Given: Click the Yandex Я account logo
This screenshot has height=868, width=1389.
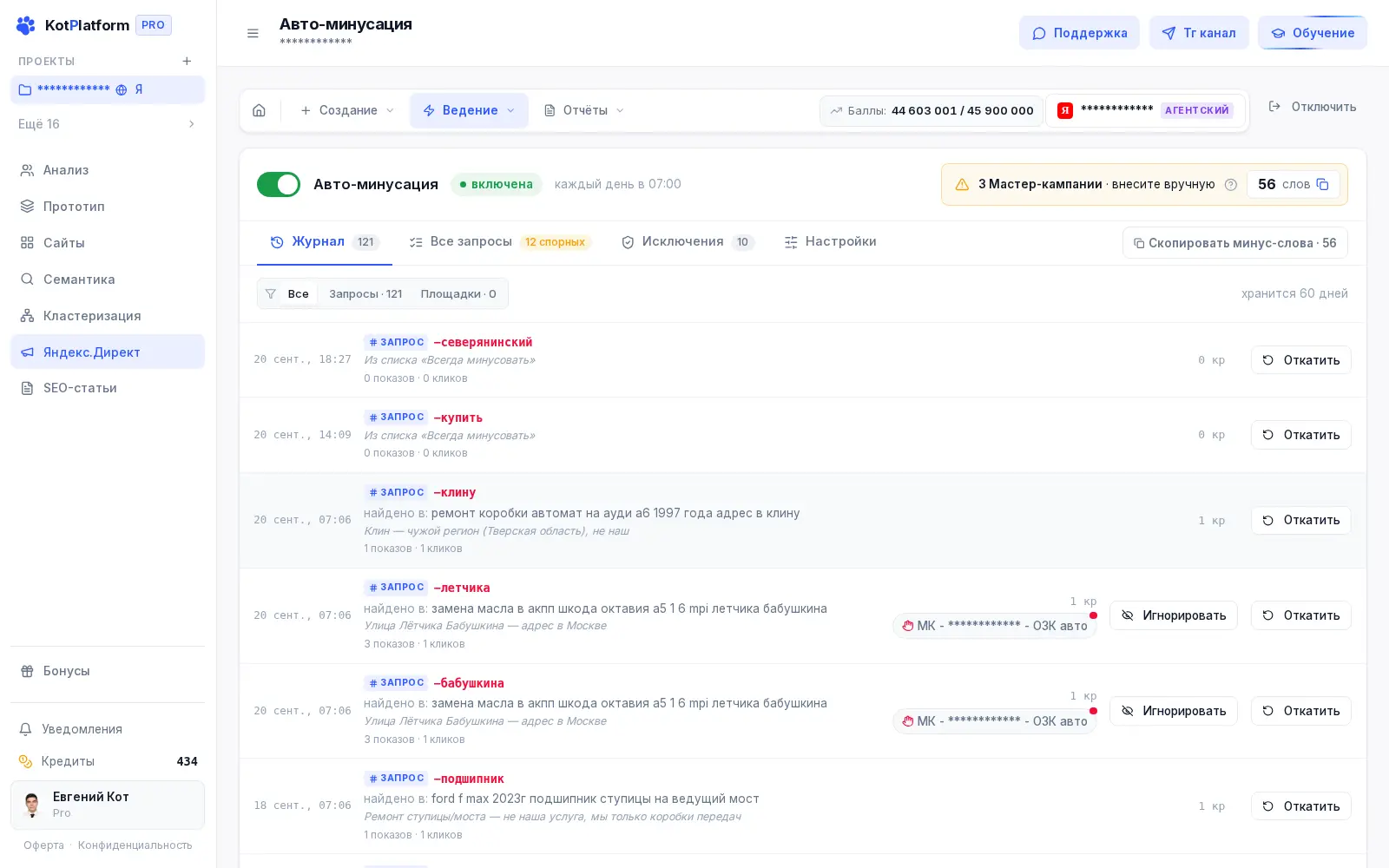Looking at the screenshot, I should pyautogui.click(x=1064, y=110).
